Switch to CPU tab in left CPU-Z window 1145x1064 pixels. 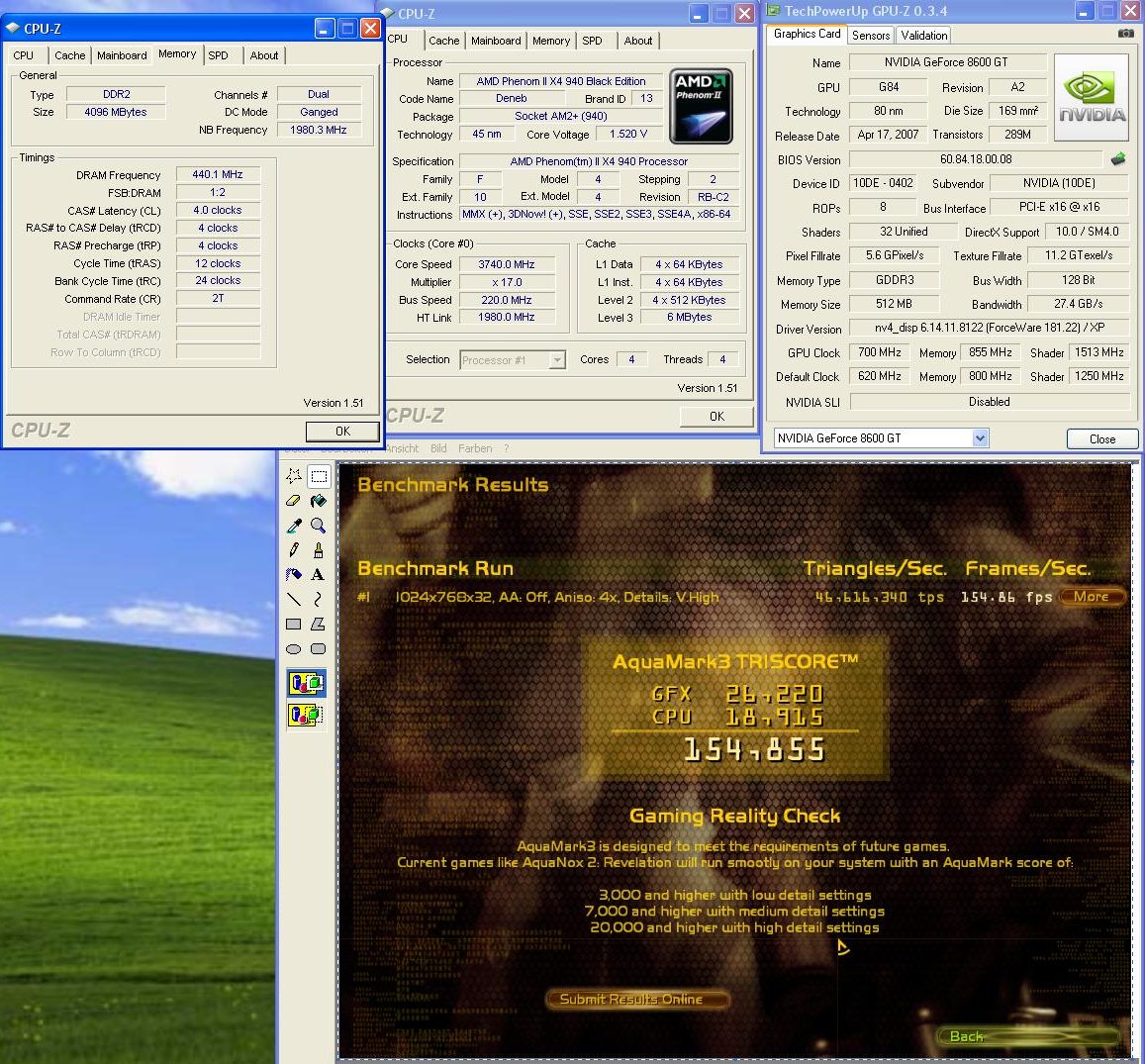24,55
